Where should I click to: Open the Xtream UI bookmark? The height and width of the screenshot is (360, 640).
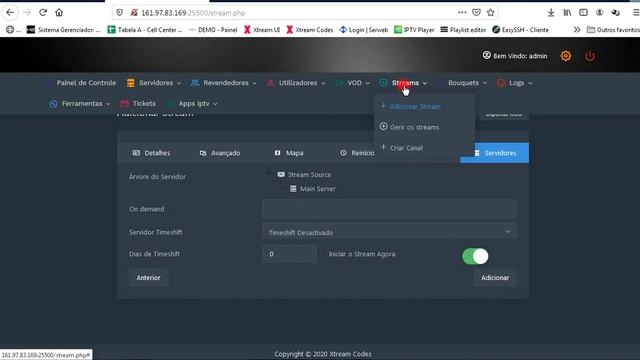[x=262, y=29]
